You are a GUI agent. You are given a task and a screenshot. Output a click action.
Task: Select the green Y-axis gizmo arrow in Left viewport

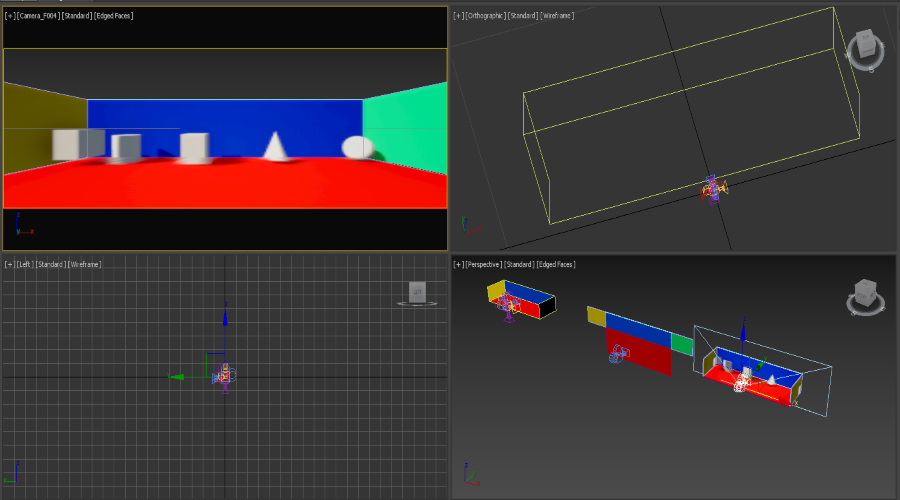coord(179,377)
